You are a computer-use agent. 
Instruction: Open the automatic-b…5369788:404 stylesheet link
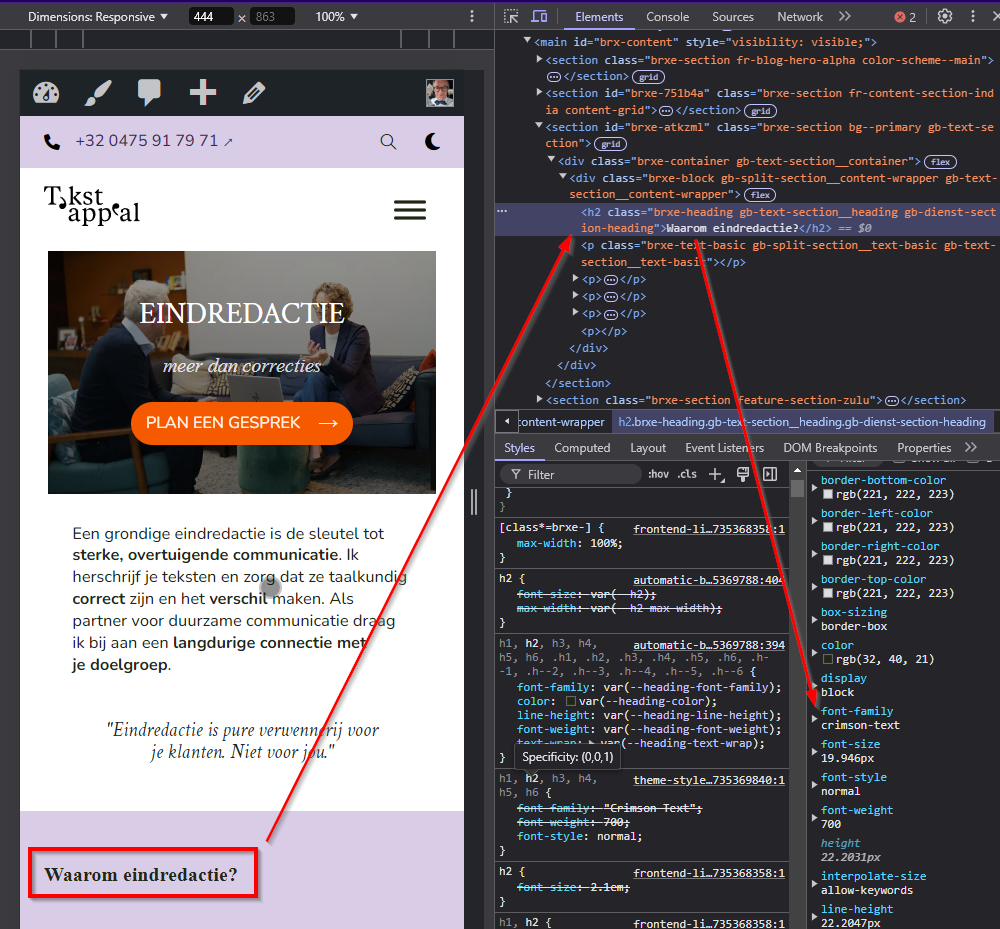click(x=709, y=580)
